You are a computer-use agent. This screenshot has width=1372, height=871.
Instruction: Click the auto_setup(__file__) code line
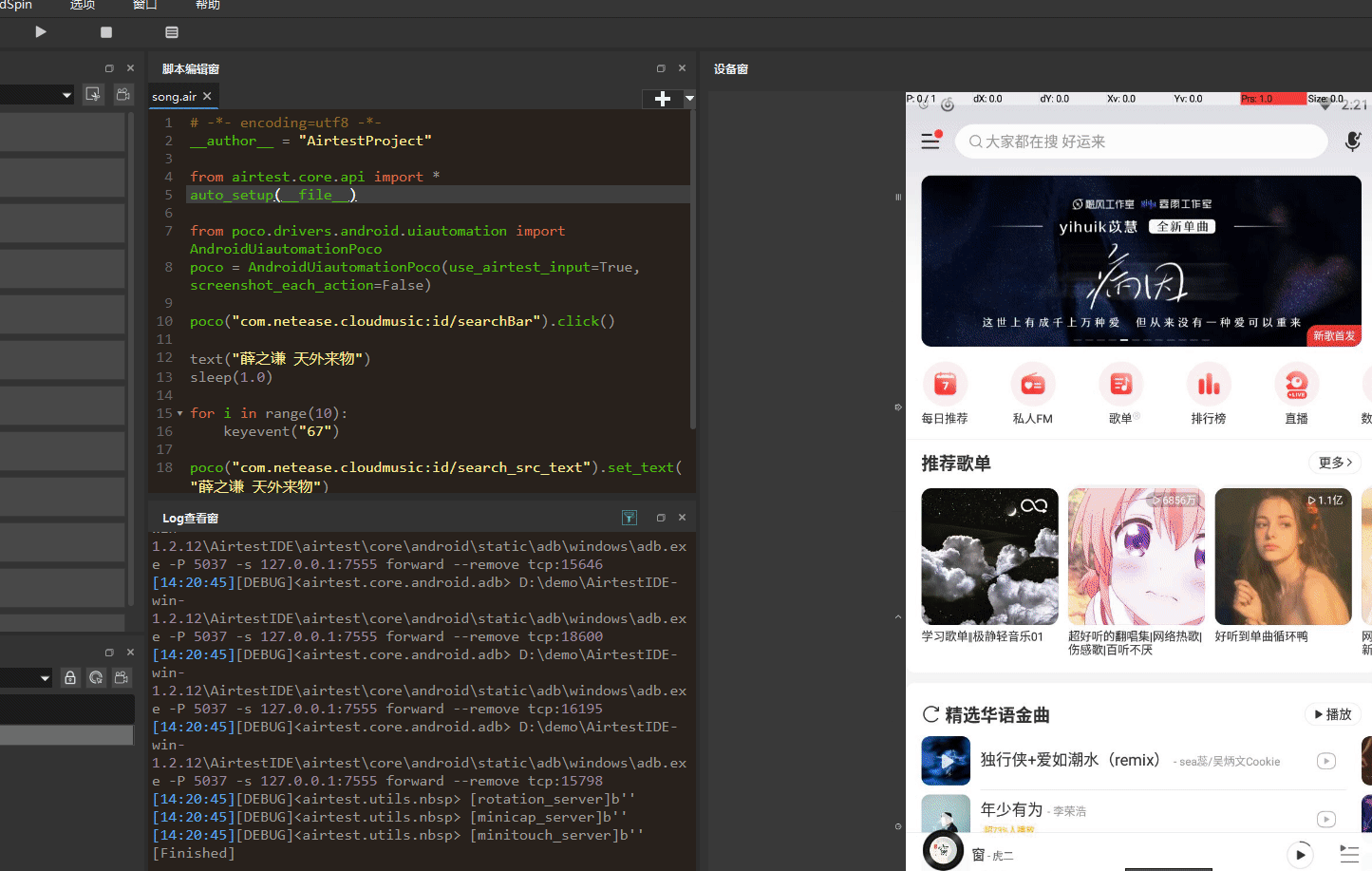click(273, 195)
